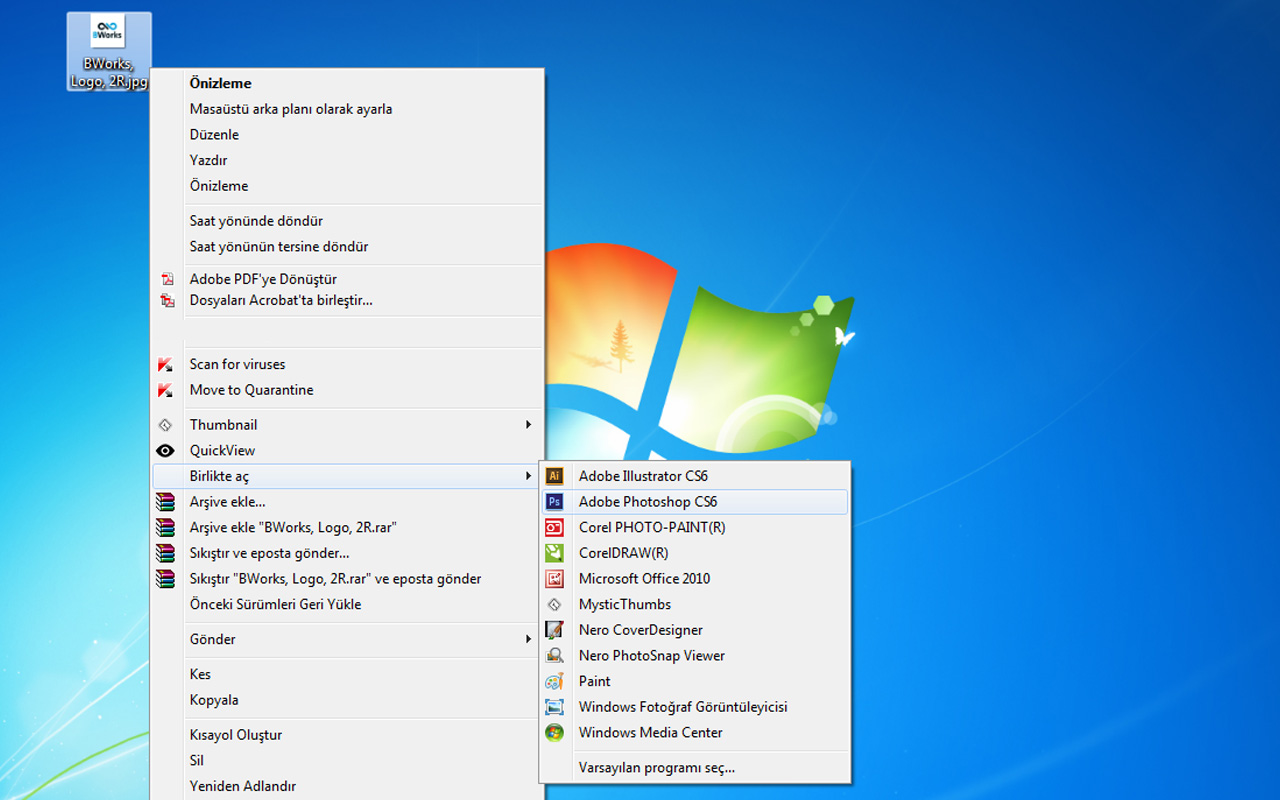
Task: Select the second Önizleme entry below Yazdır
Action: pos(219,186)
